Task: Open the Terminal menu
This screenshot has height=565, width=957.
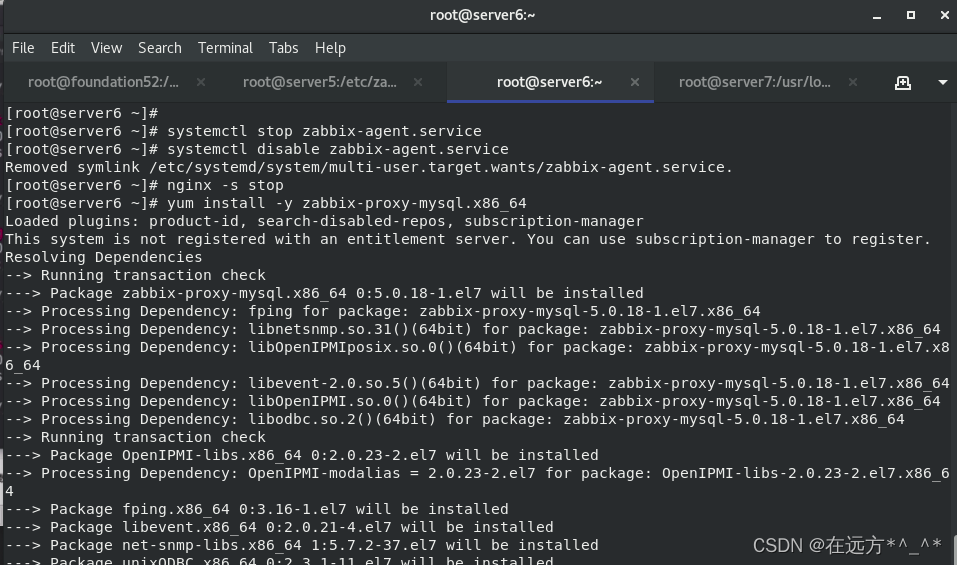Action: point(225,48)
